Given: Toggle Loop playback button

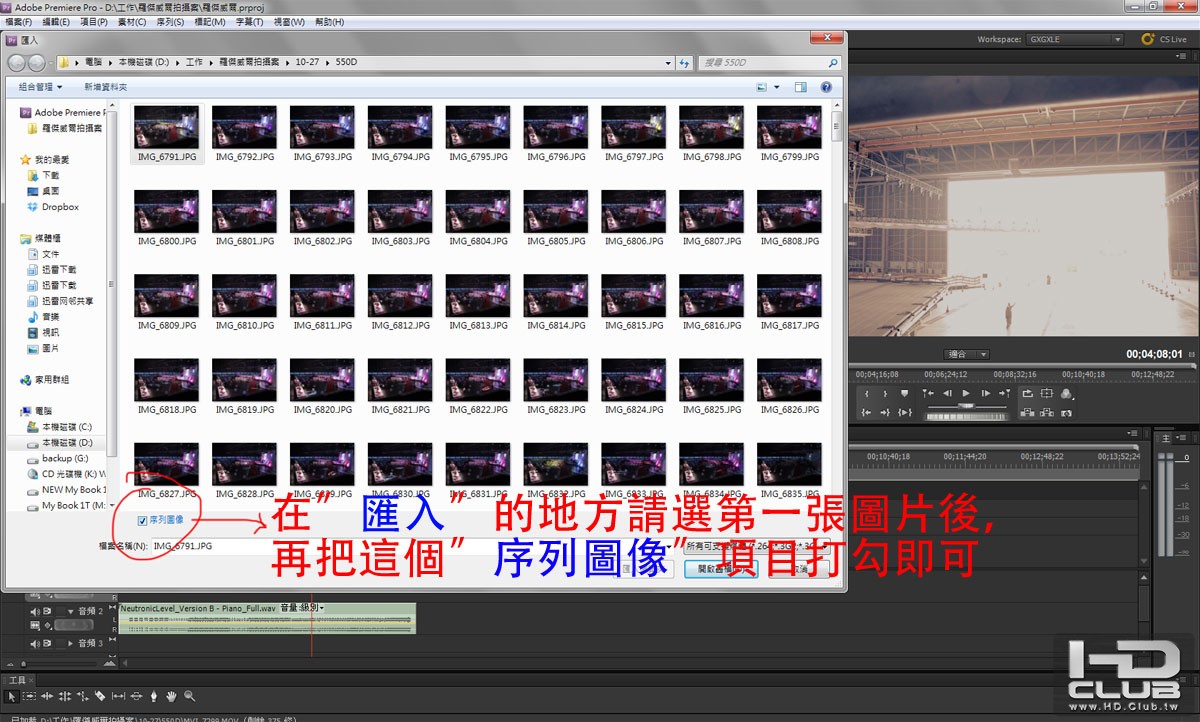Looking at the screenshot, I should pyautogui.click(x=1027, y=394).
